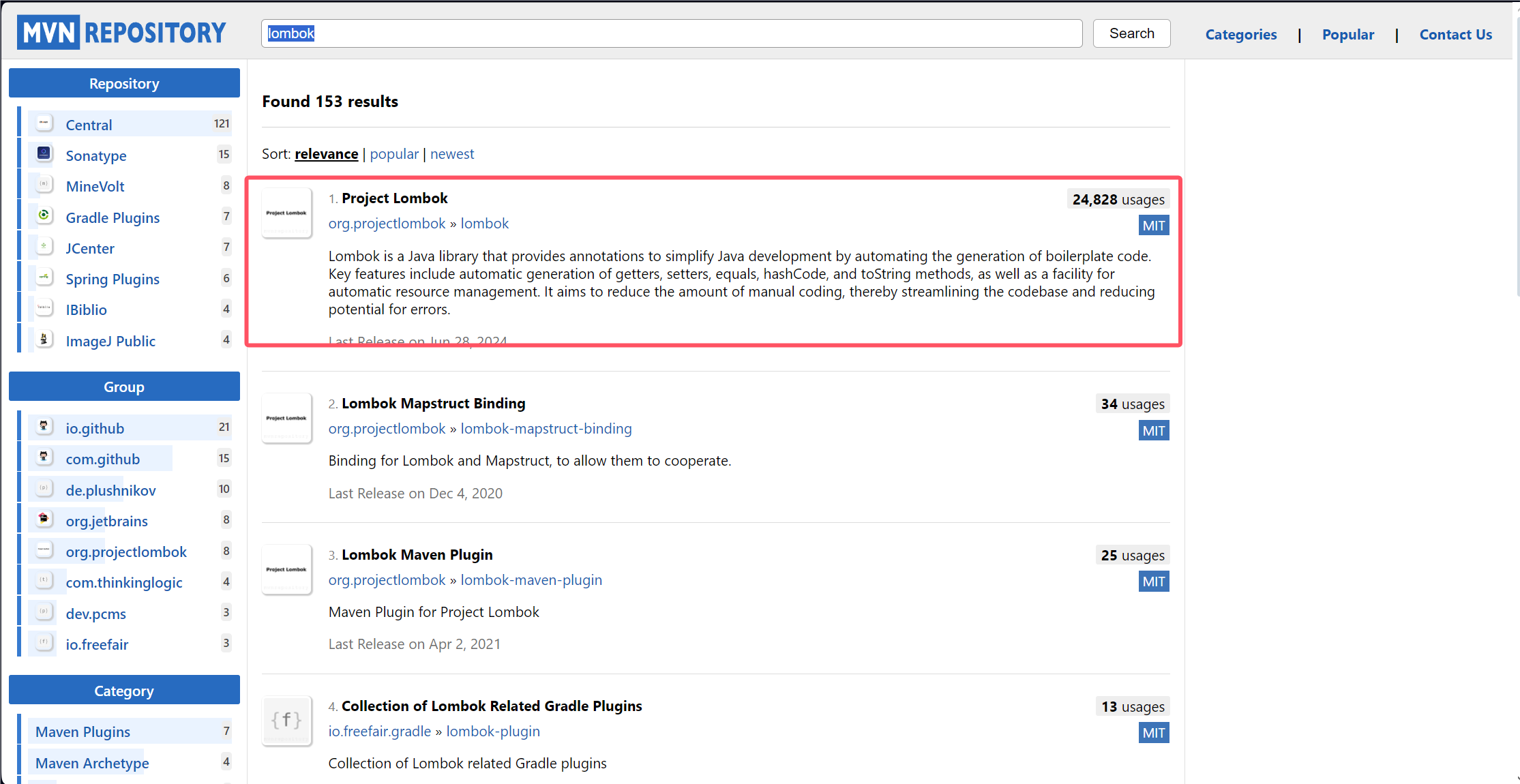Click the io.github group icon
The height and width of the screenshot is (784, 1520).
pyautogui.click(x=44, y=427)
